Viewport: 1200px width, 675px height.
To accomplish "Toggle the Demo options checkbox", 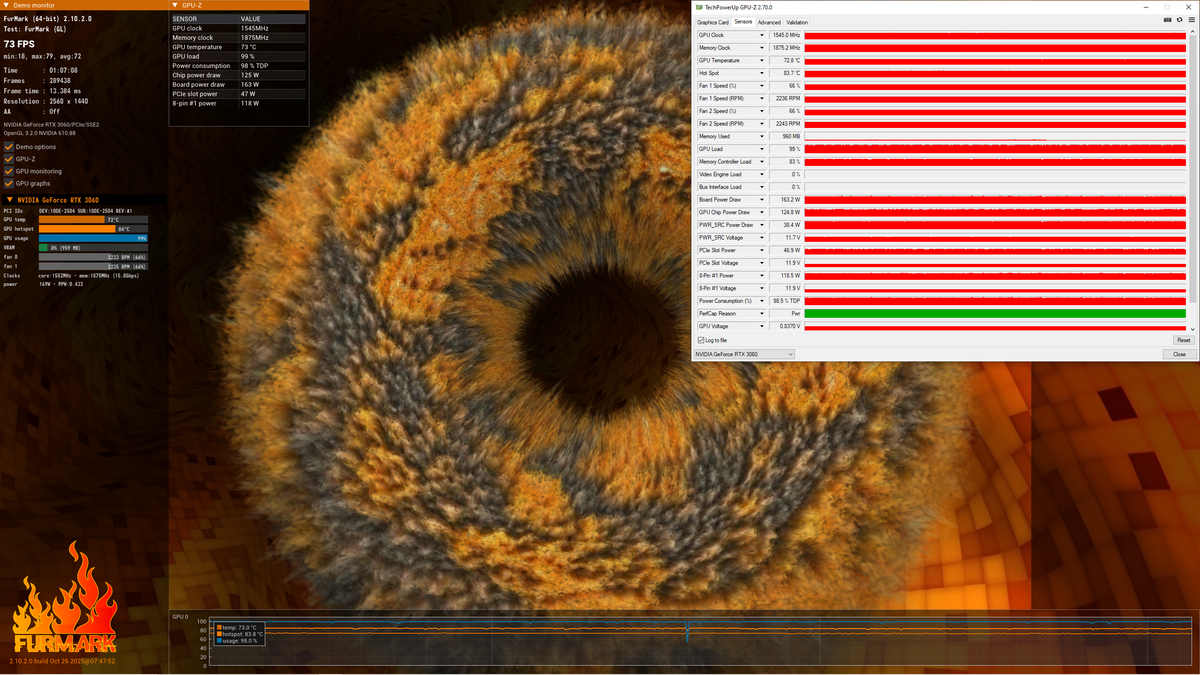I will (x=9, y=147).
